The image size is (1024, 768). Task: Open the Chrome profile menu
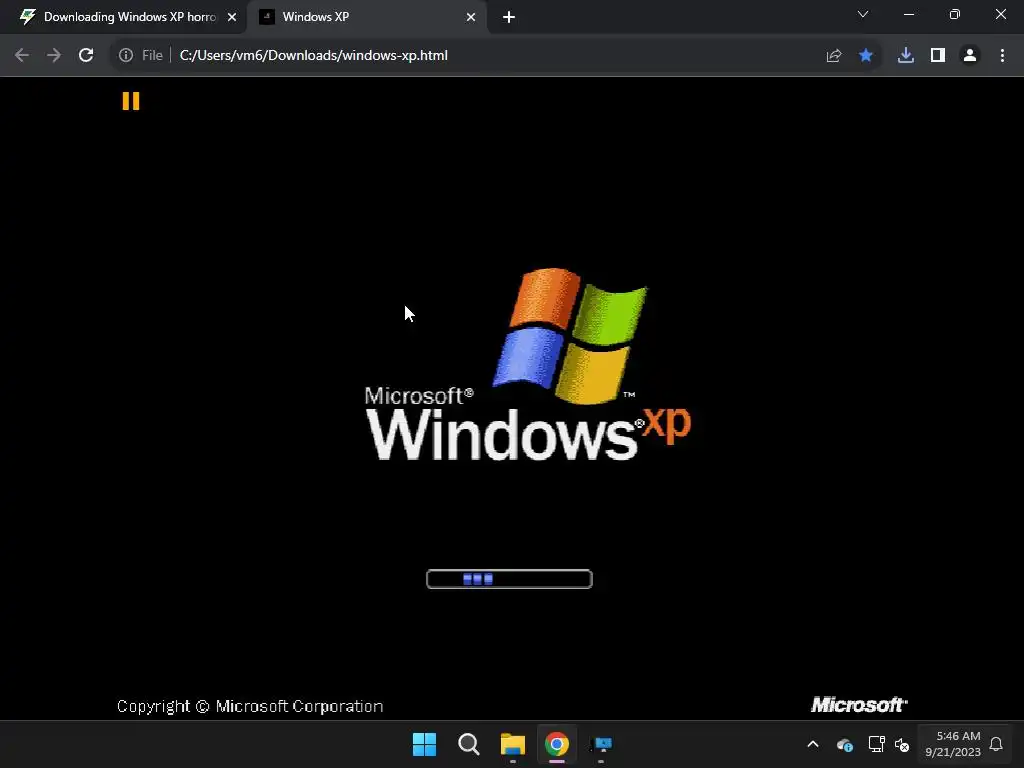click(970, 56)
